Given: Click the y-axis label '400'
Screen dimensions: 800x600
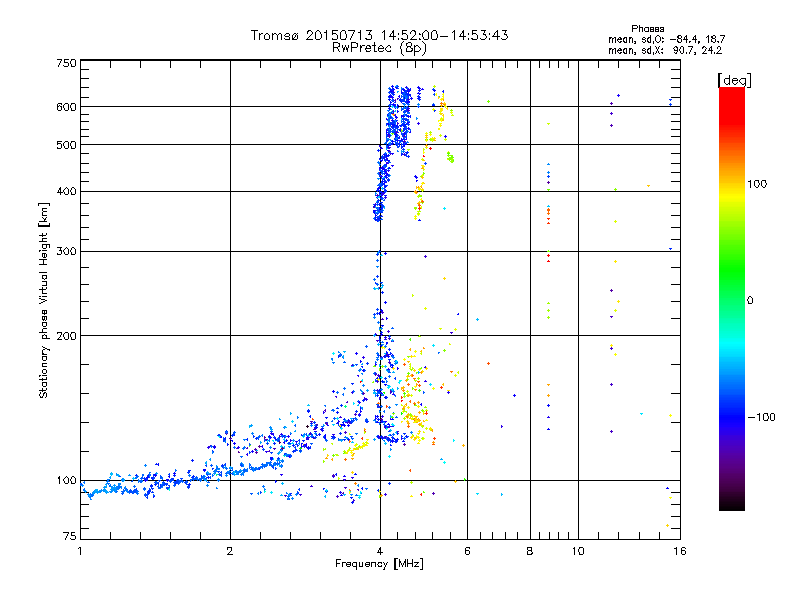Looking at the screenshot, I should [x=66, y=191].
